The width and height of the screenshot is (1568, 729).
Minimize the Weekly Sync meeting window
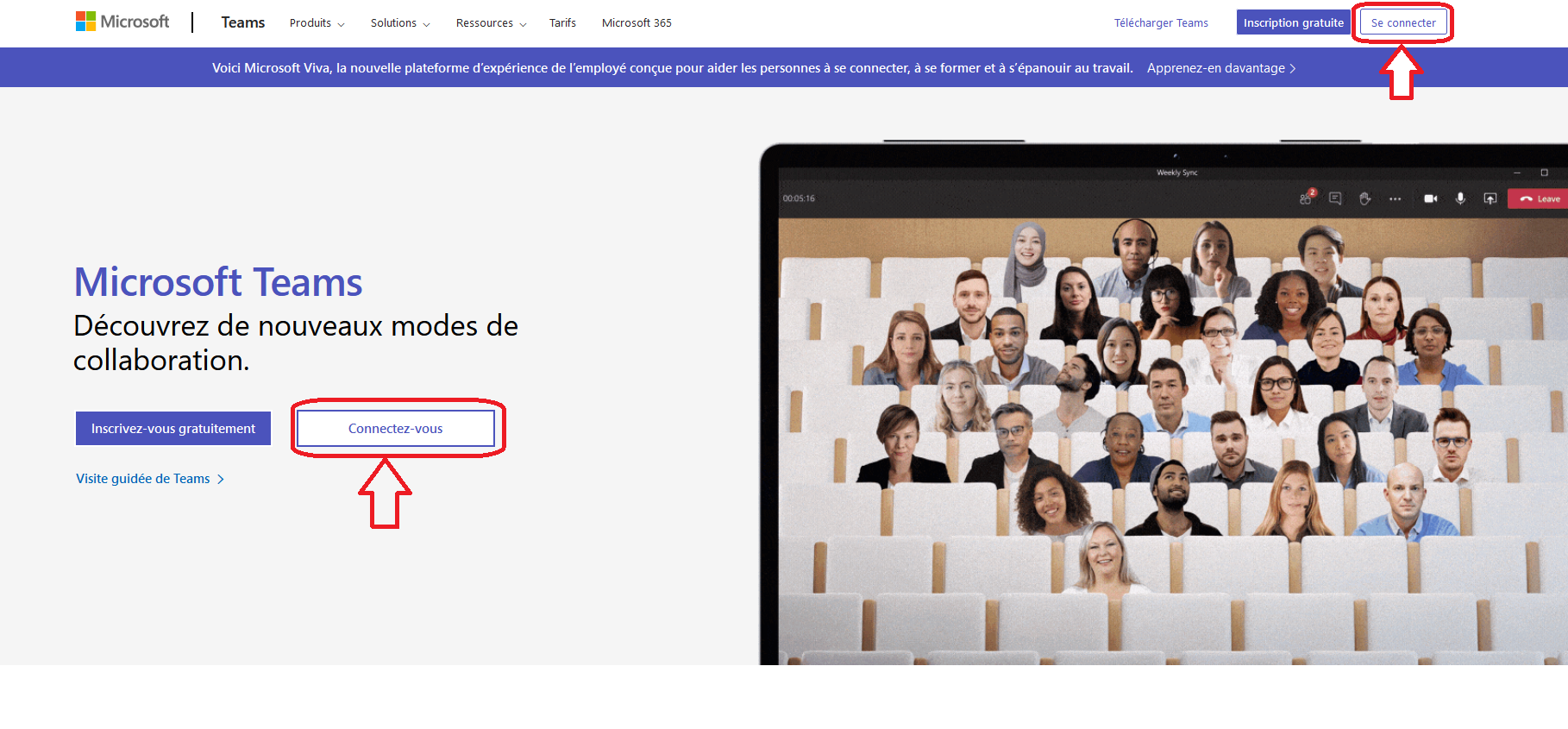[1518, 173]
